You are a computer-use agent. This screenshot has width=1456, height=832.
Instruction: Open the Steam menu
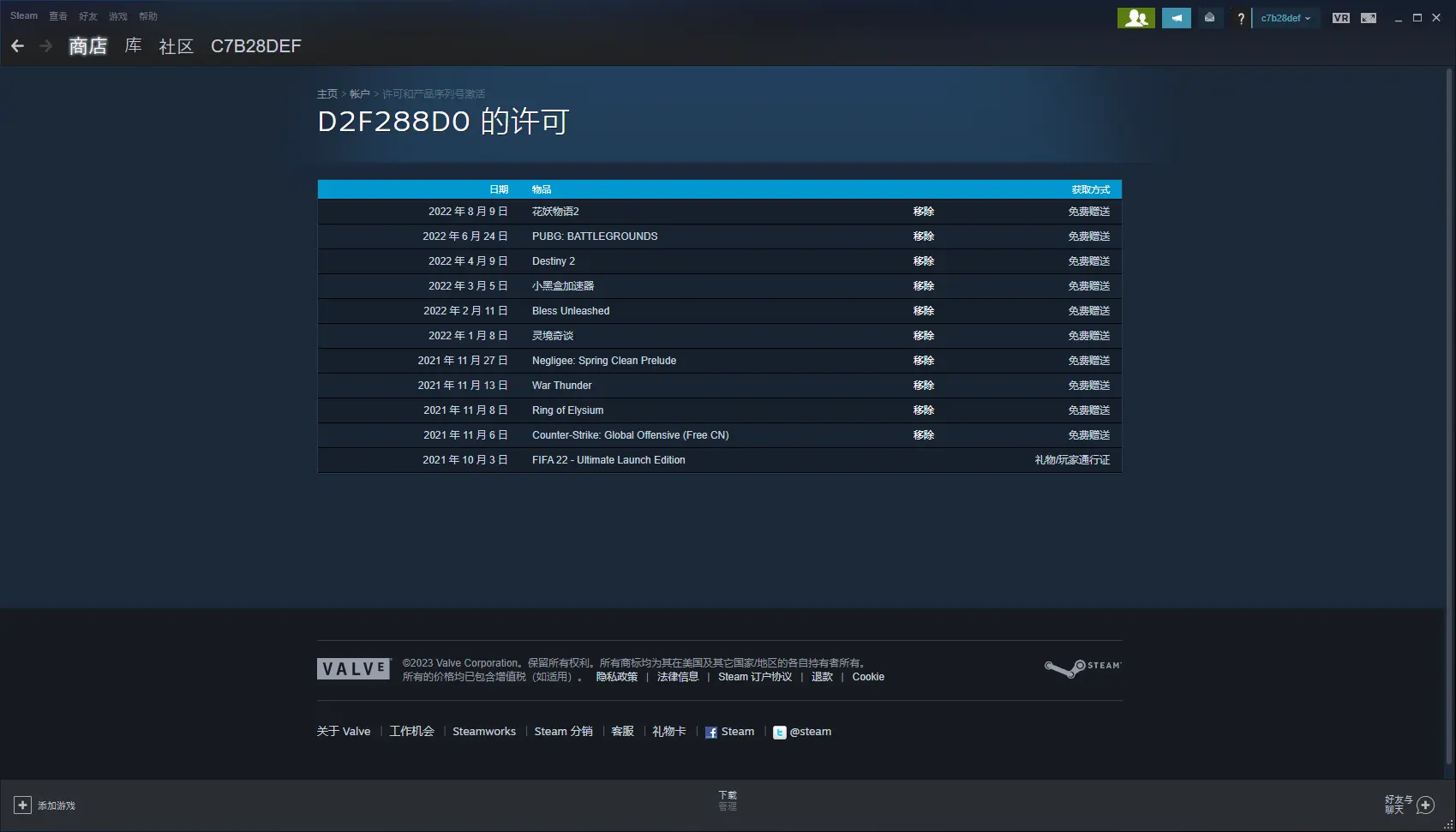click(x=24, y=15)
